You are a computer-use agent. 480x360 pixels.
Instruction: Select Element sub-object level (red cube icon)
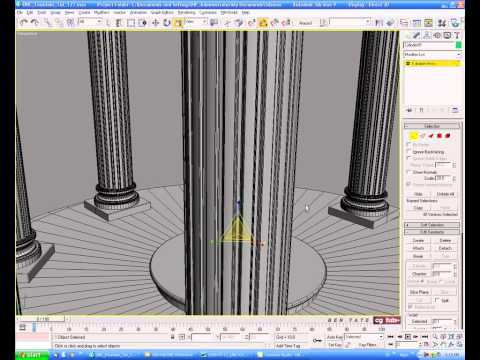(448, 136)
